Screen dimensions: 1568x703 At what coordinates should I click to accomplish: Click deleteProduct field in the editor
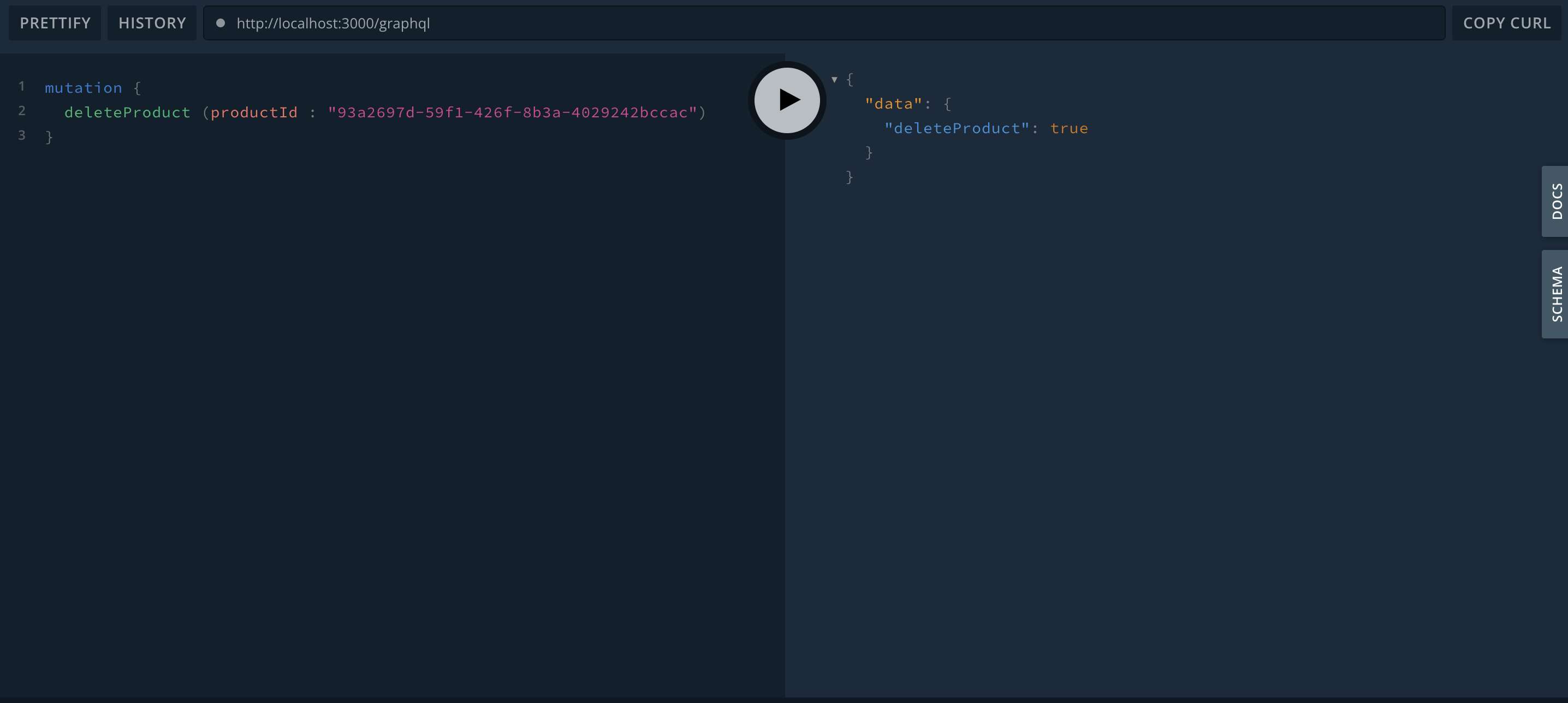127,112
